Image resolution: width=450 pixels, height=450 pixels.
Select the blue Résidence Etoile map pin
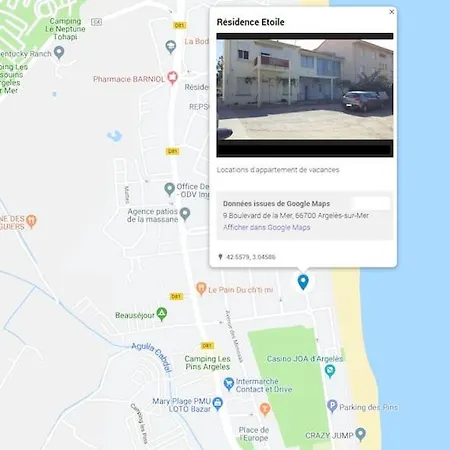point(303,282)
